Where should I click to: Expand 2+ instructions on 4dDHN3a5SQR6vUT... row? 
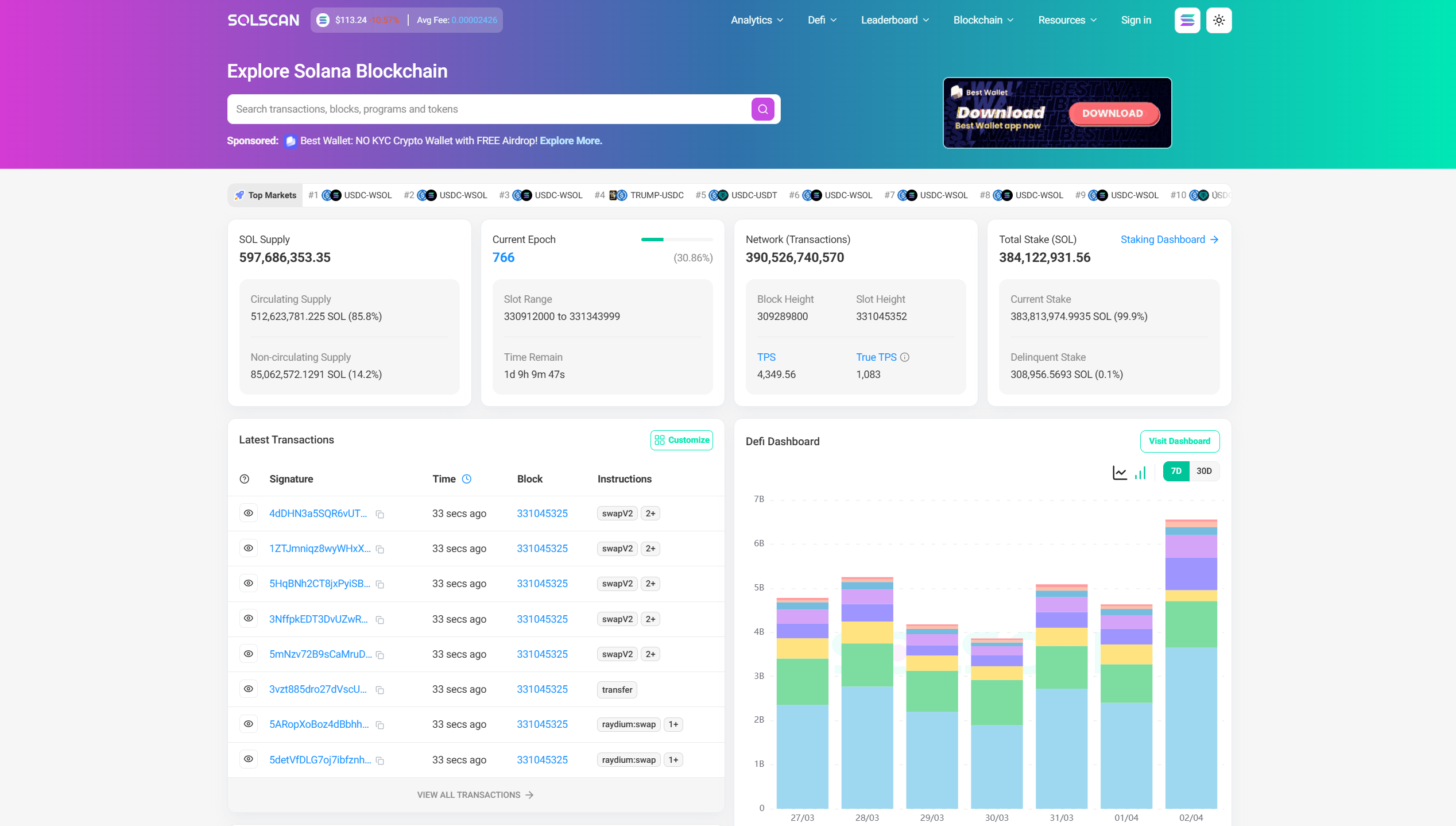pyautogui.click(x=650, y=514)
